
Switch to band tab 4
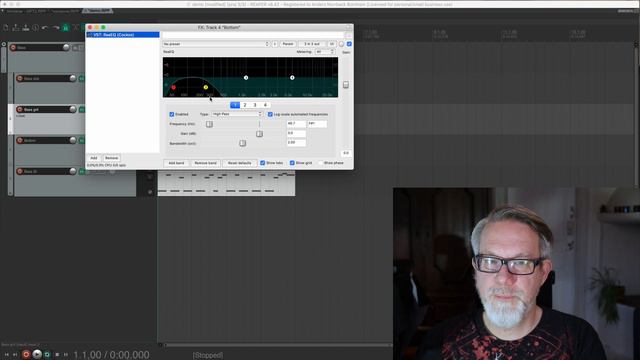pos(265,105)
